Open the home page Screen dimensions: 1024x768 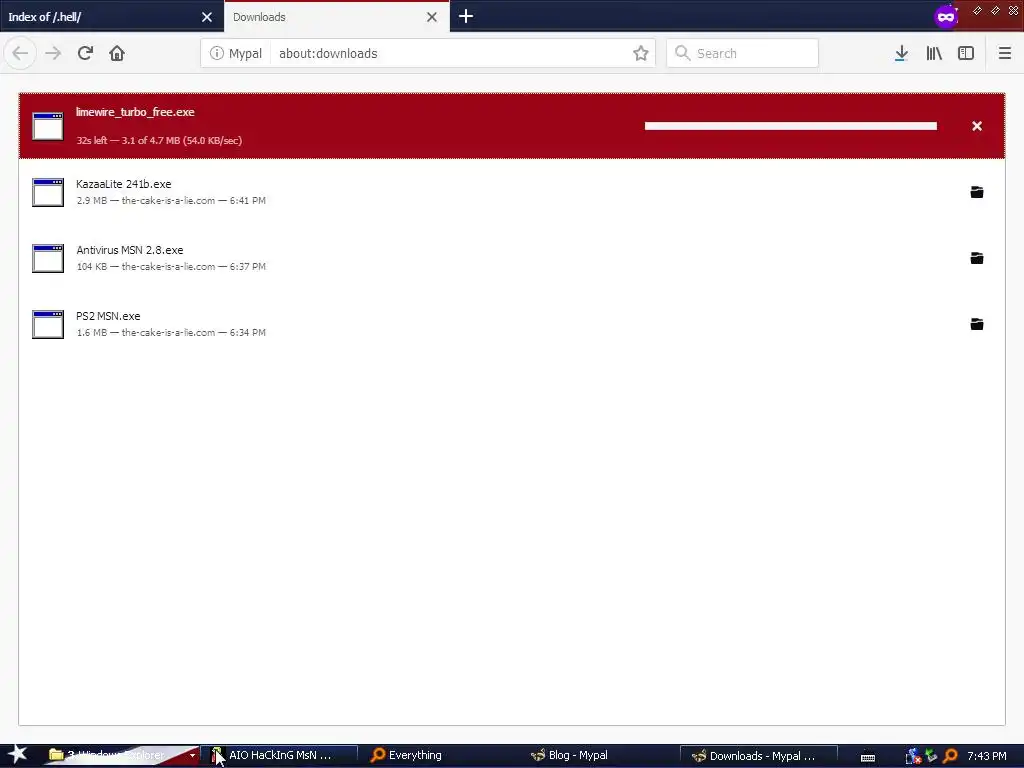click(117, 53)
